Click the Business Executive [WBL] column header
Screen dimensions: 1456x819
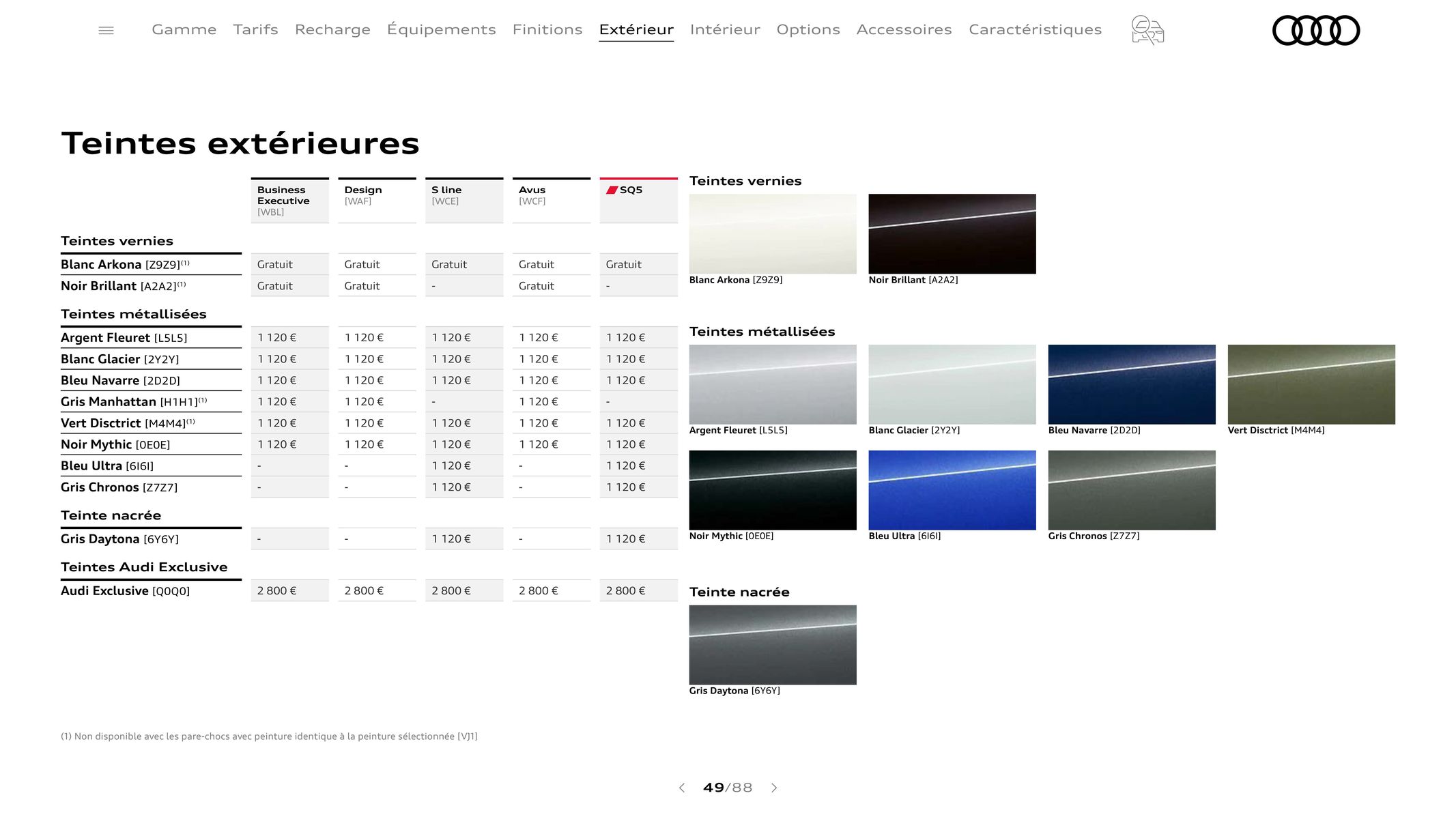click(290, 201)
